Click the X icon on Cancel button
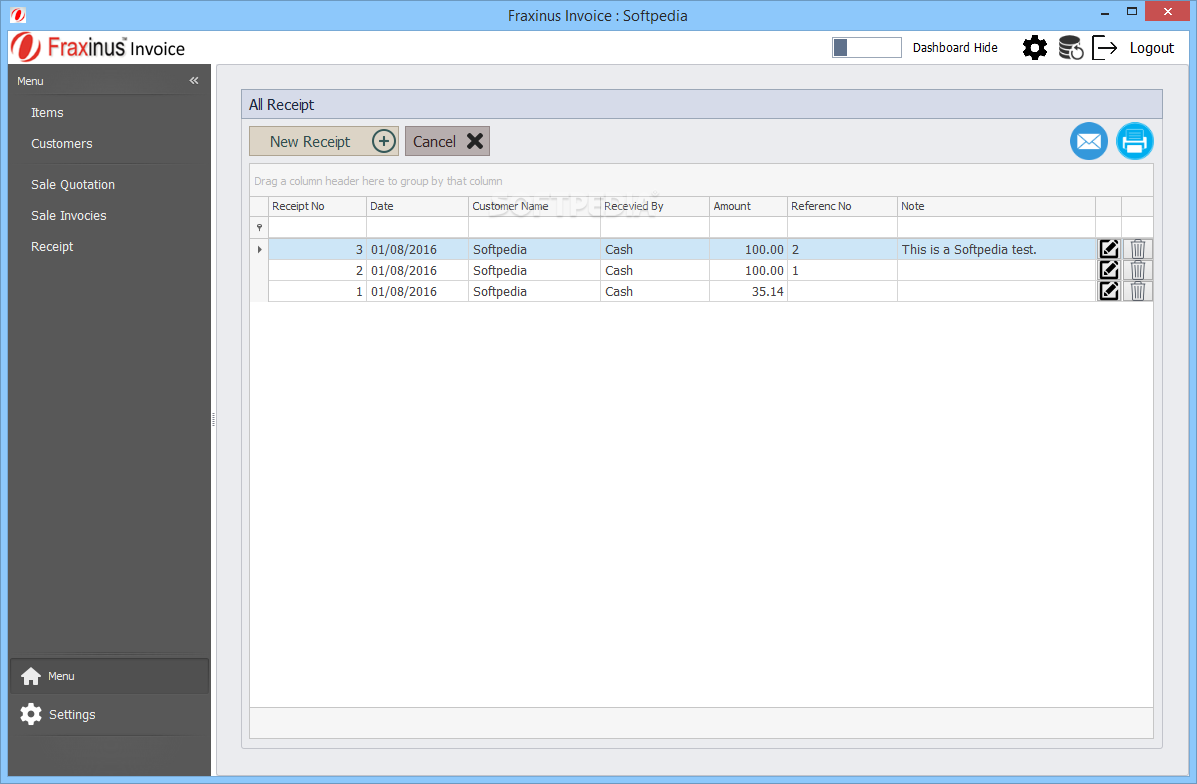The height and width of the screenshot is (784, 1197). (475, 141)
